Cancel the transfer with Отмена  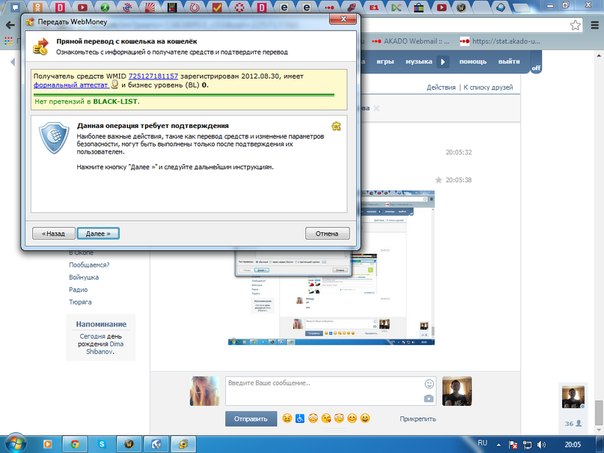point(327,233)
